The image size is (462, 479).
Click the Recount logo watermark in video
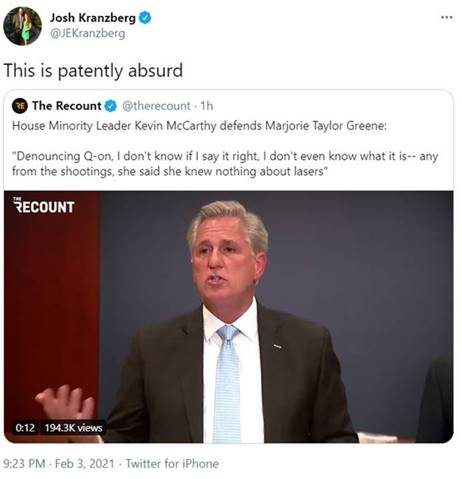44,205
